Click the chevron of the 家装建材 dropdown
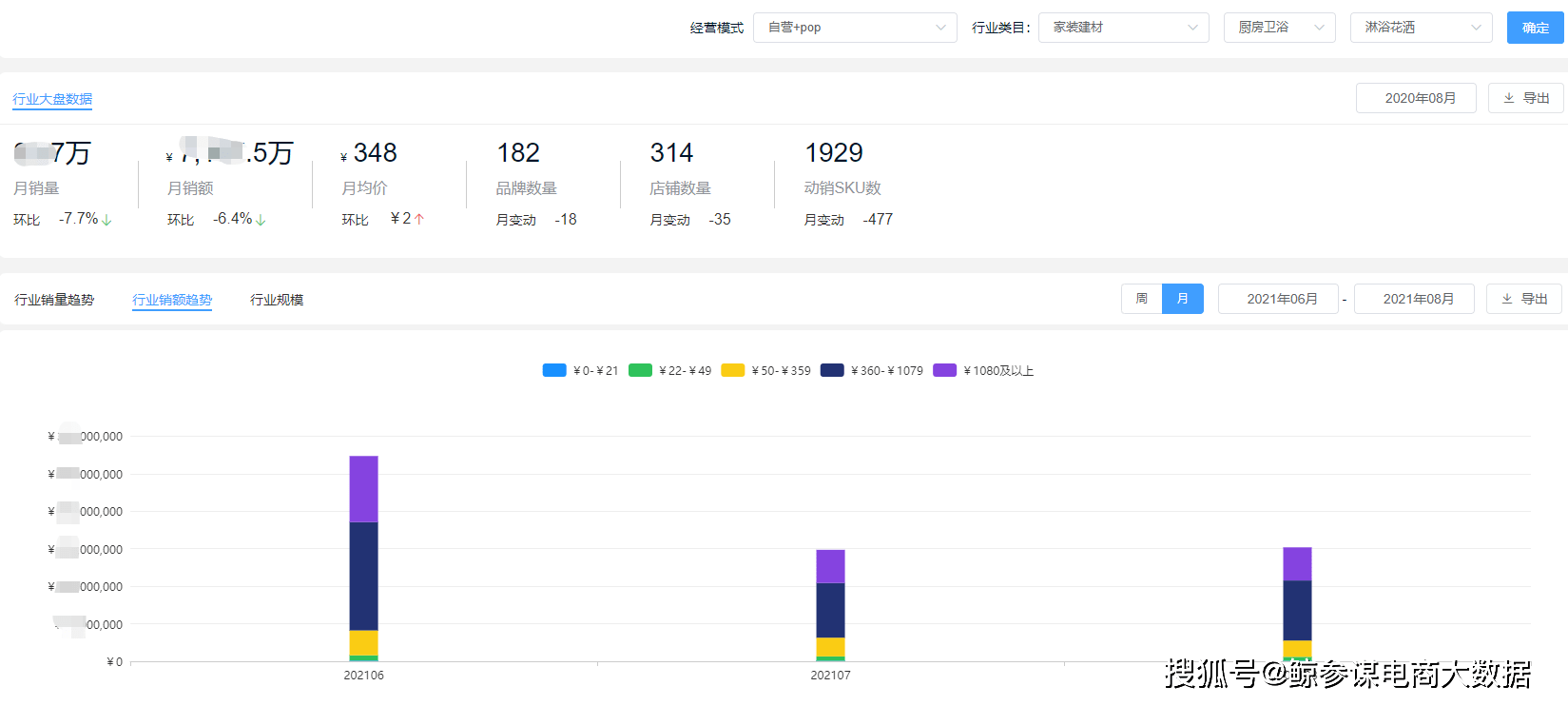This screenshot has width=1568, height=706. (x=1192, y=28)
